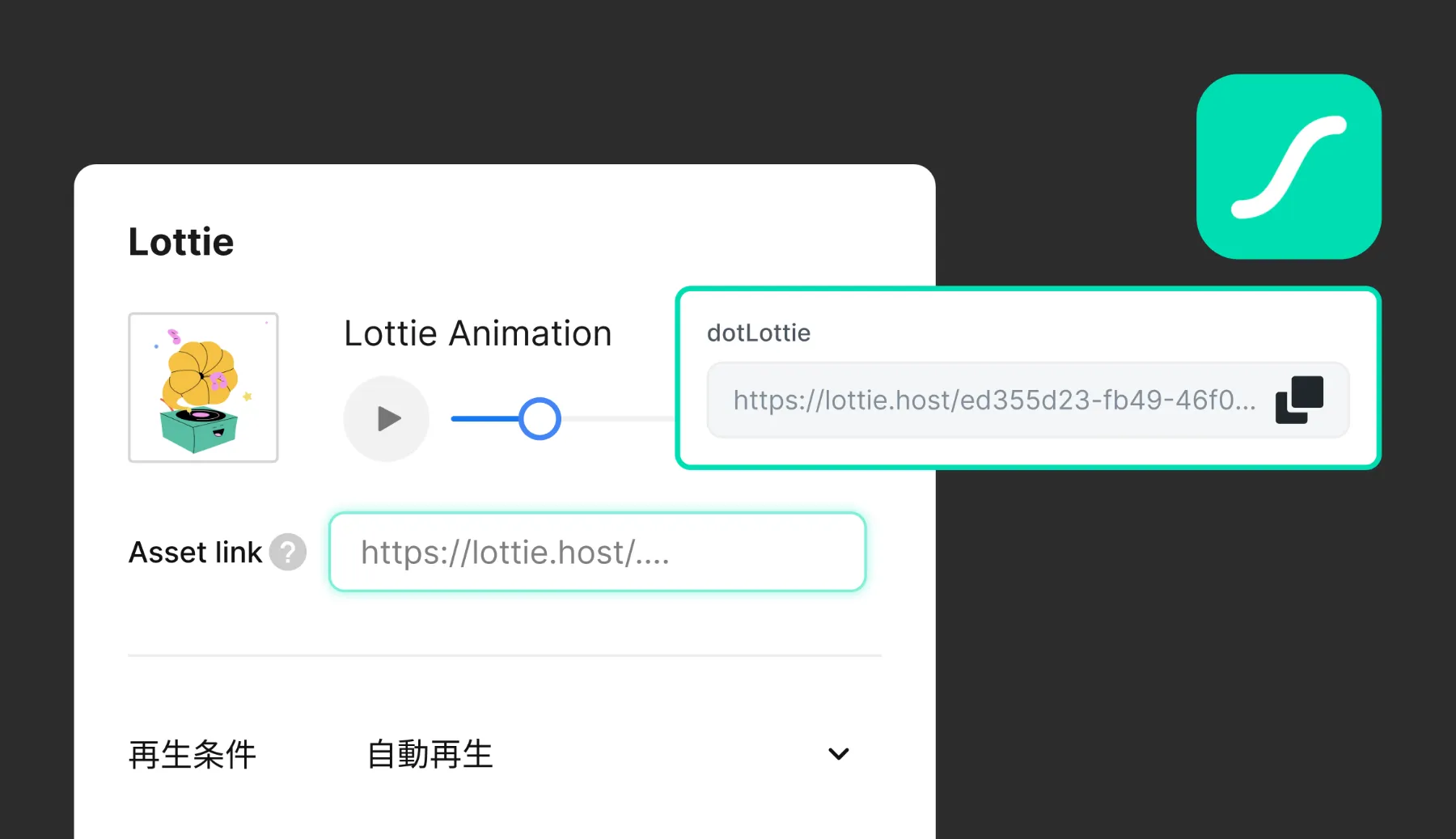
Task: Click the LottieFiles green app icon
Action: tap(1289, 167)
